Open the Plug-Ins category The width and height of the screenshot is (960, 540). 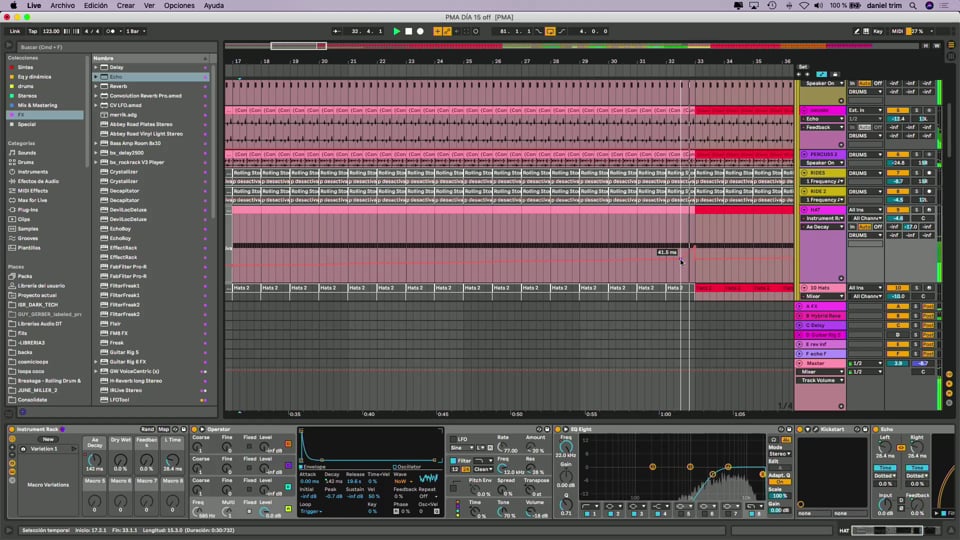[28, 210]
